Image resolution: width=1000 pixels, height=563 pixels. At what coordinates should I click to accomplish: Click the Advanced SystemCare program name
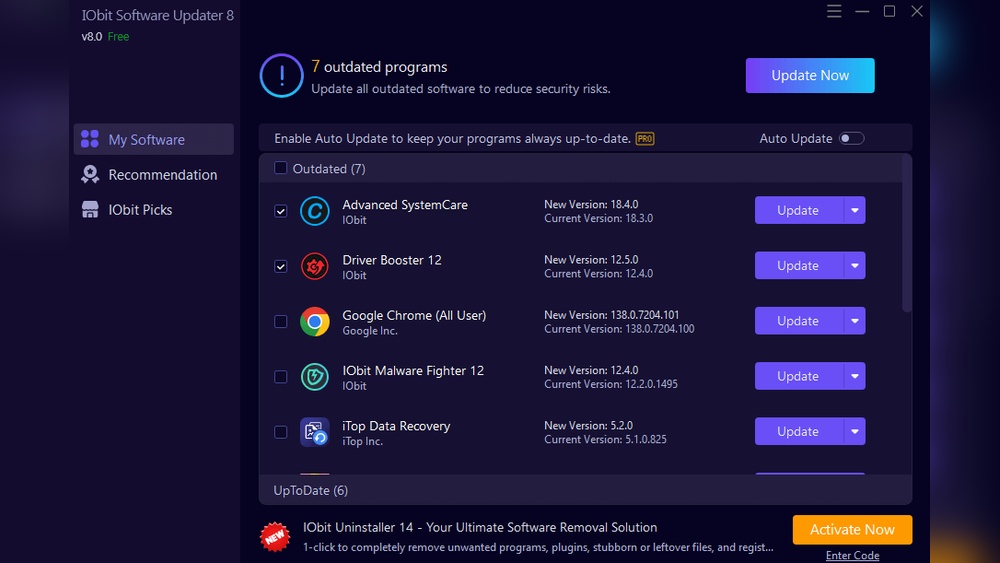coord(405,205)
